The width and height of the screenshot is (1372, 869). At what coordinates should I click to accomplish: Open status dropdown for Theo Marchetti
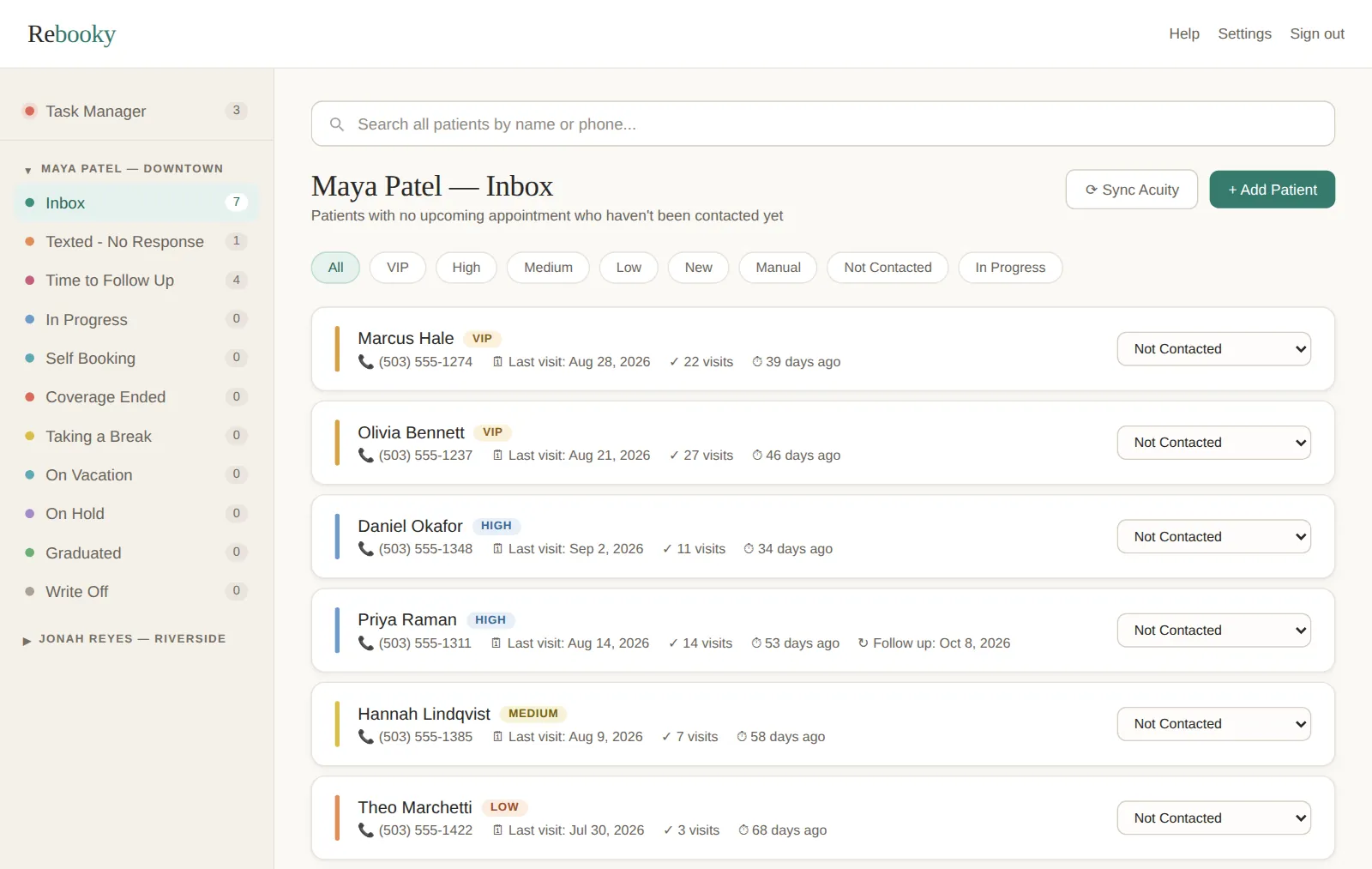[1213, 818]
